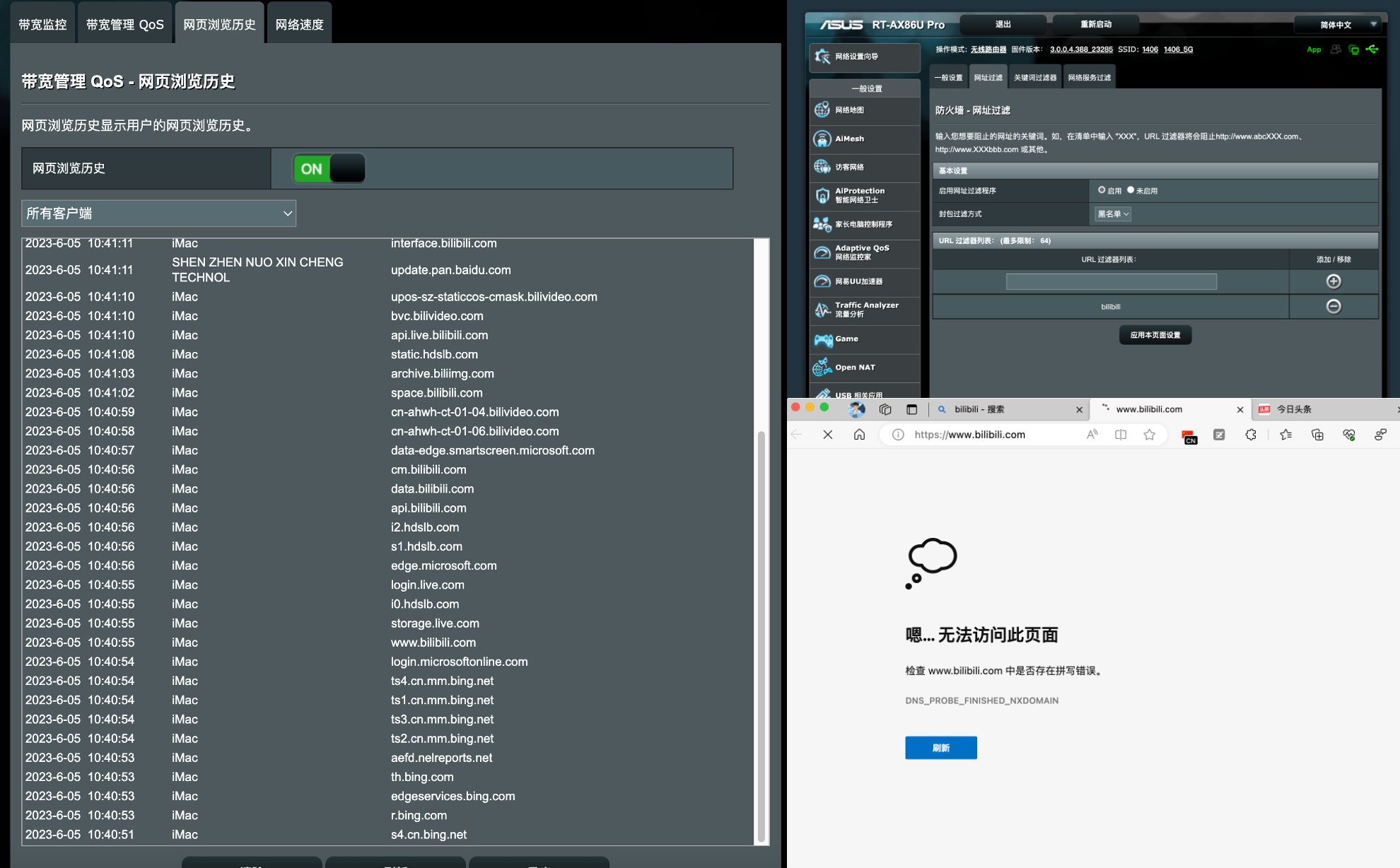Click the browsing history list scrollbar
The height and width of the screenshot is (868, 1400).
click(762, 636)
